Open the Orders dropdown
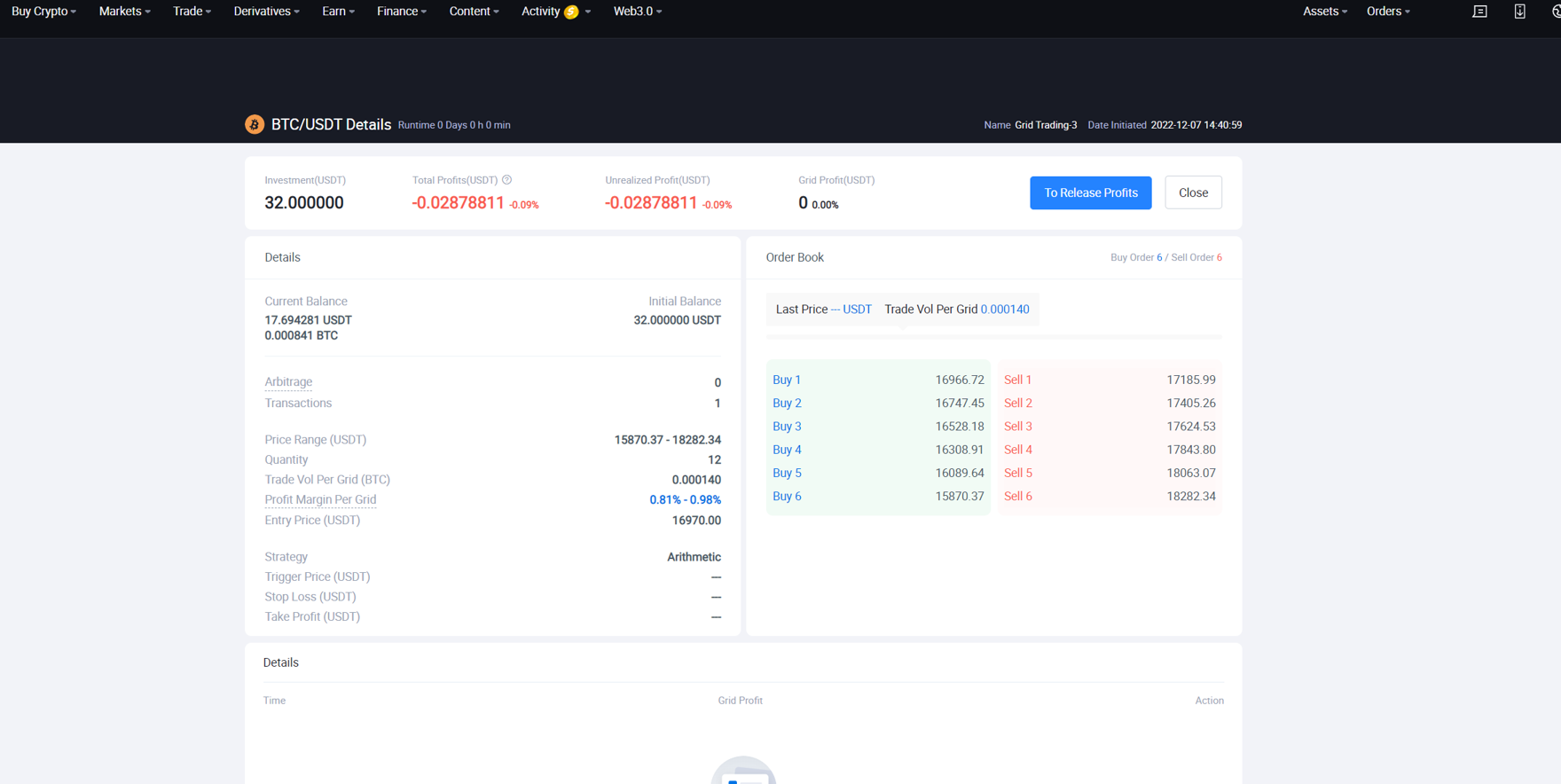Image resolution: width=1561 pixels, height=784 pixels. [x=1388, y=12]
